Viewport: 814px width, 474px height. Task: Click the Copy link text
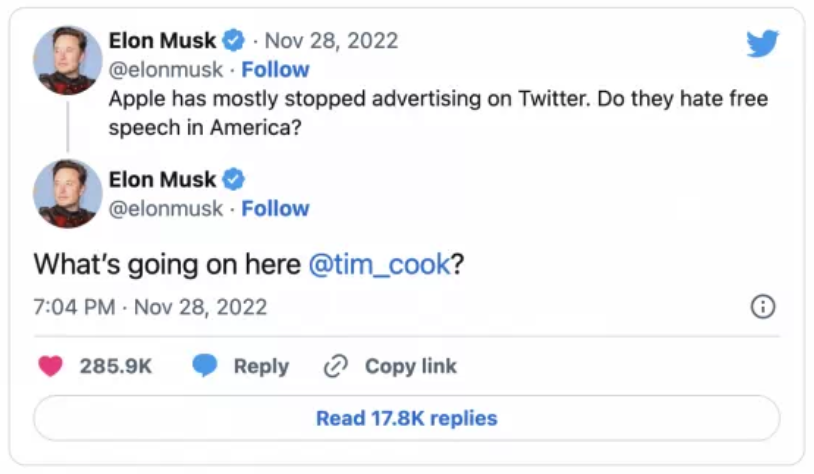coord(410,366)
